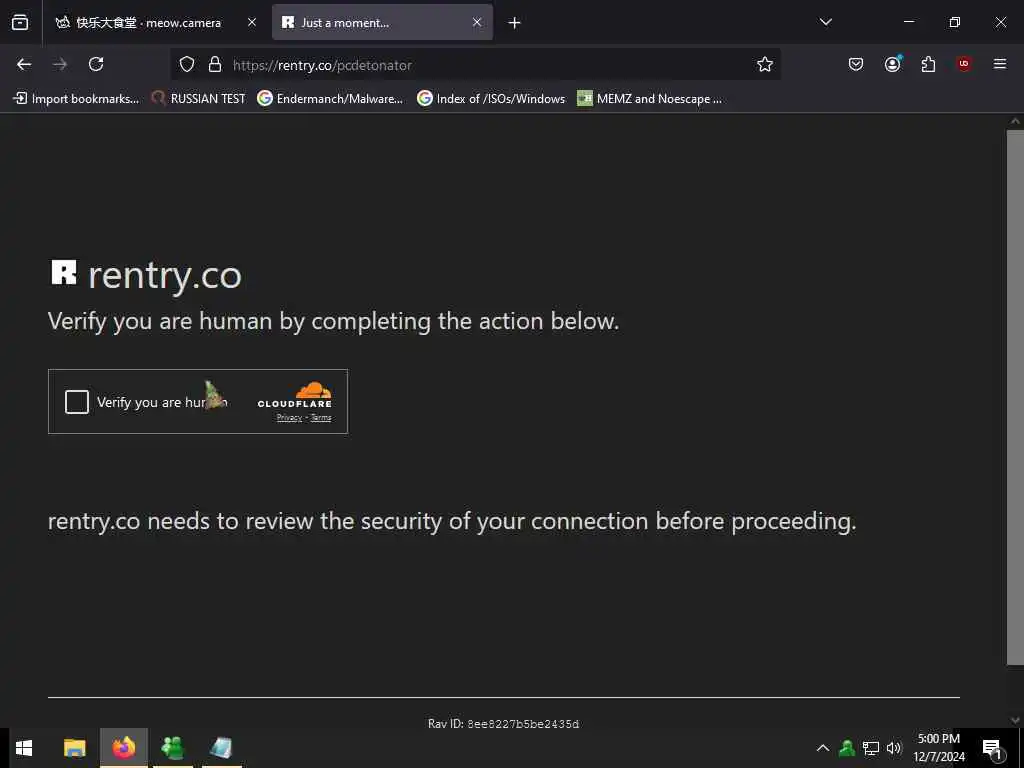
Task: View site security info padlock
Action: [215, 65]
